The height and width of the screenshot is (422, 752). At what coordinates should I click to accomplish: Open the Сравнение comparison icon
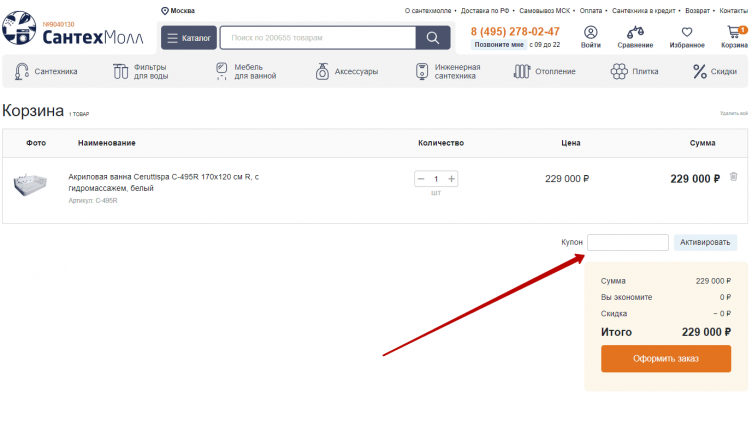pos(635,33)
